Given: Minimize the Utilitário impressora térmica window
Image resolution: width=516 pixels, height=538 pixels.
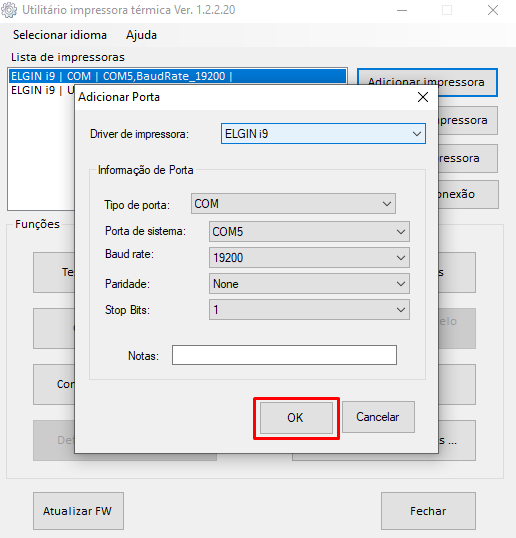Looking at the screenshot, I should [402, 10].
